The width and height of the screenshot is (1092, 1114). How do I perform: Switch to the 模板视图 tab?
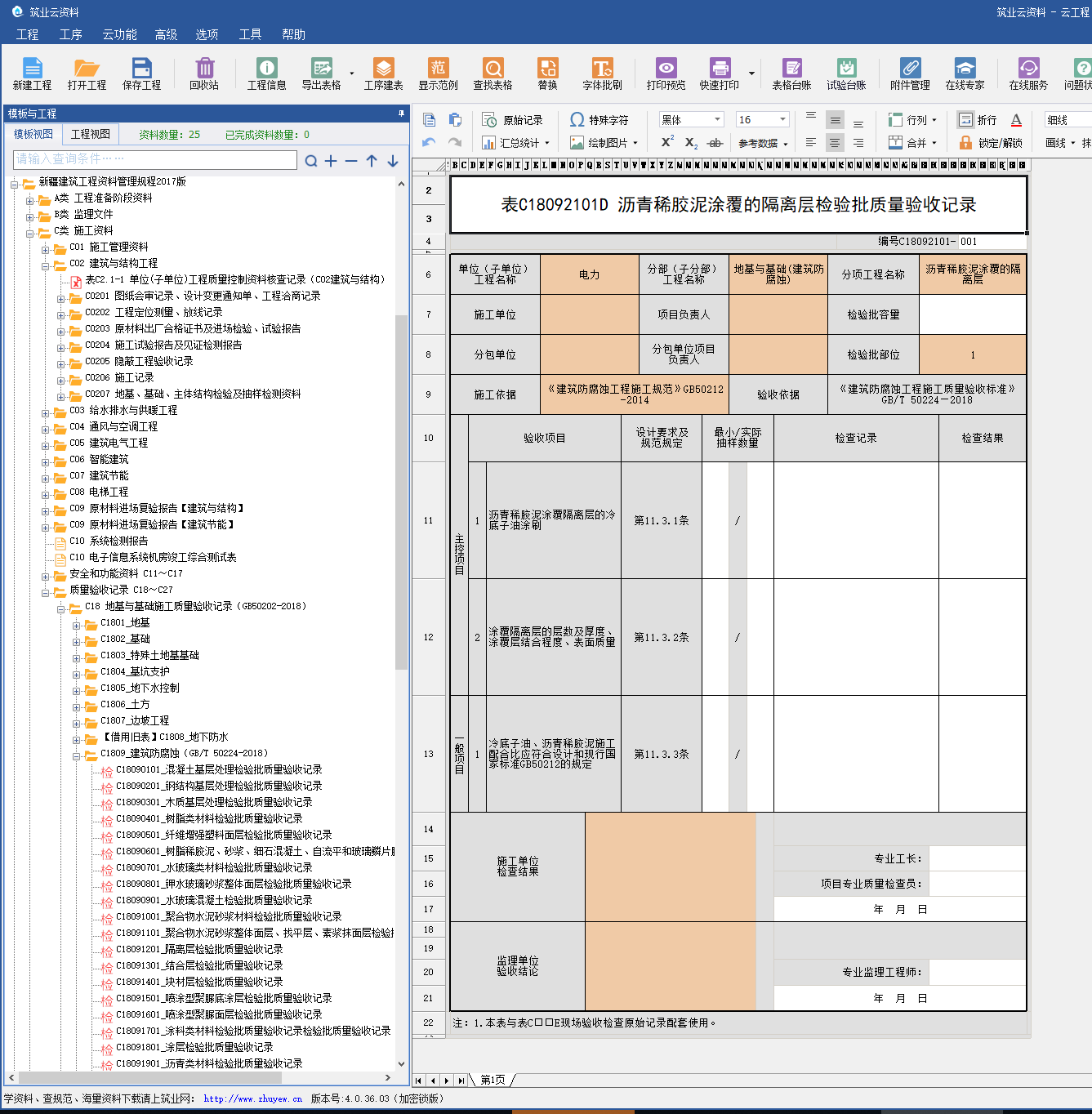pyautogui.click(x=33, y=134)
